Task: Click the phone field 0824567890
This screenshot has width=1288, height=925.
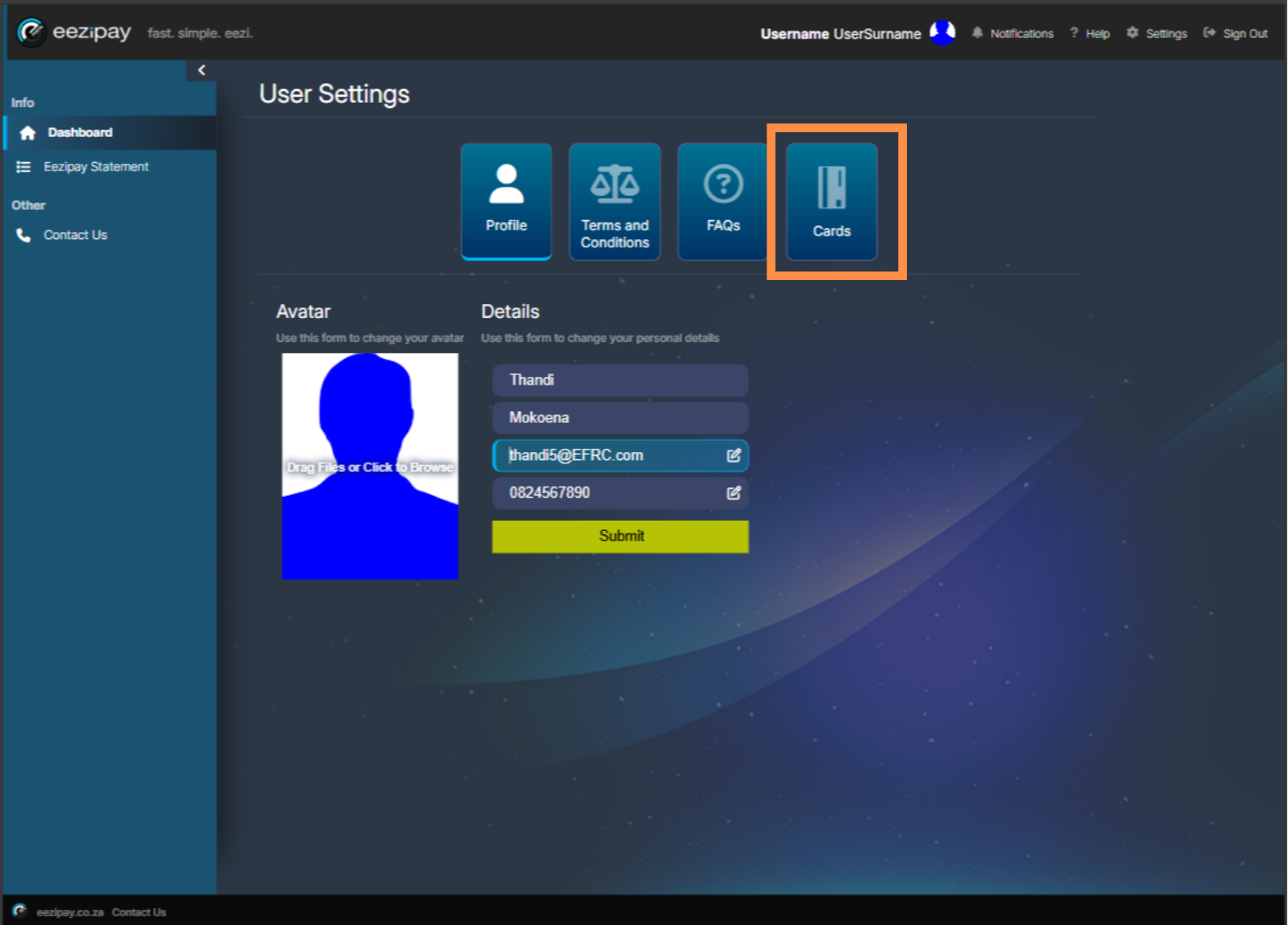Action: click(x=620, y=493)
